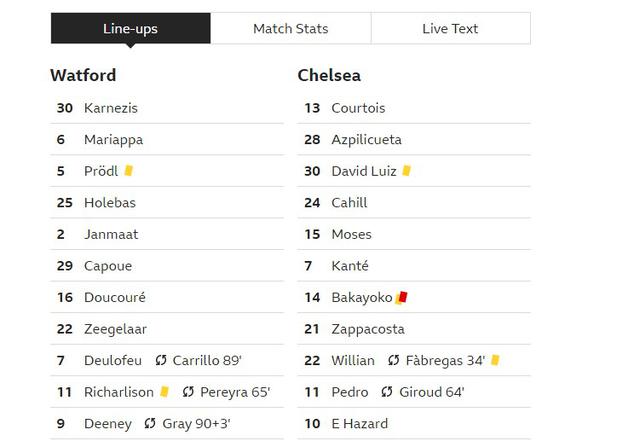Select Courtois in the Chelsea line-up
Viewport: 640px width, 447px height.
click(358, 108)
